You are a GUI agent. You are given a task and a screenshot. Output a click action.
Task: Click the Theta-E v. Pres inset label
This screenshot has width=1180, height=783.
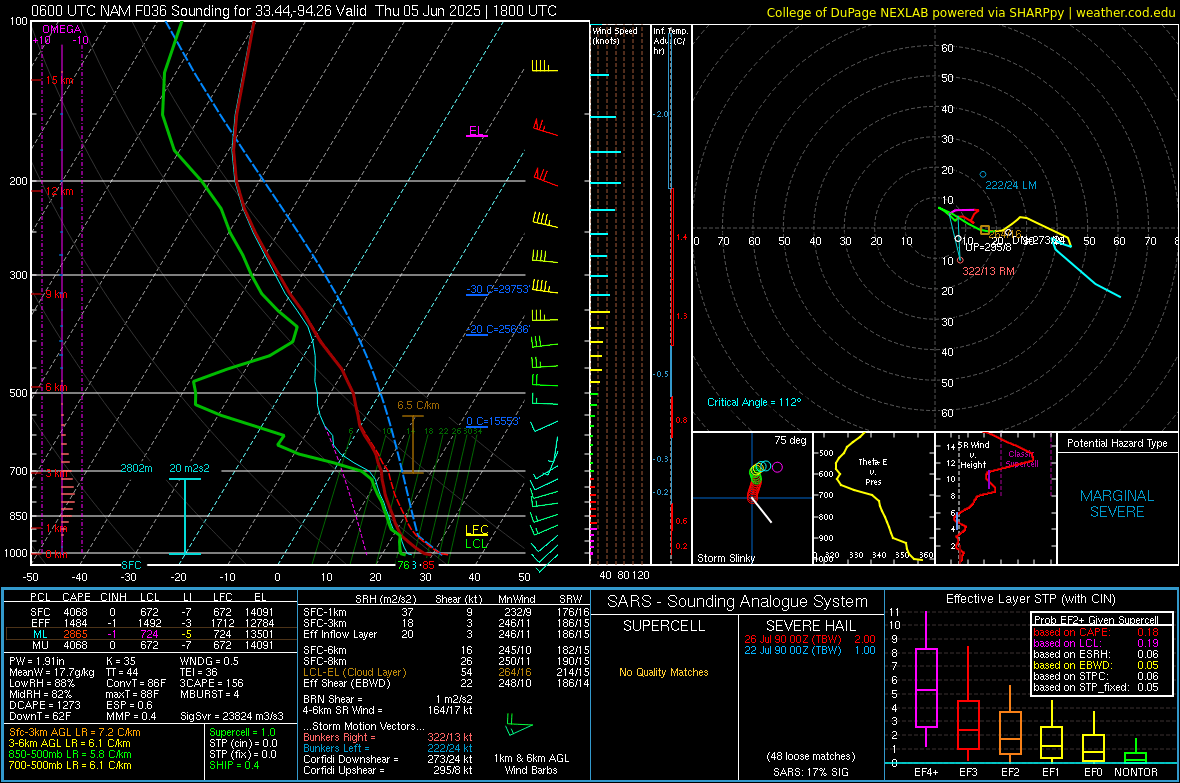point(873,471)
